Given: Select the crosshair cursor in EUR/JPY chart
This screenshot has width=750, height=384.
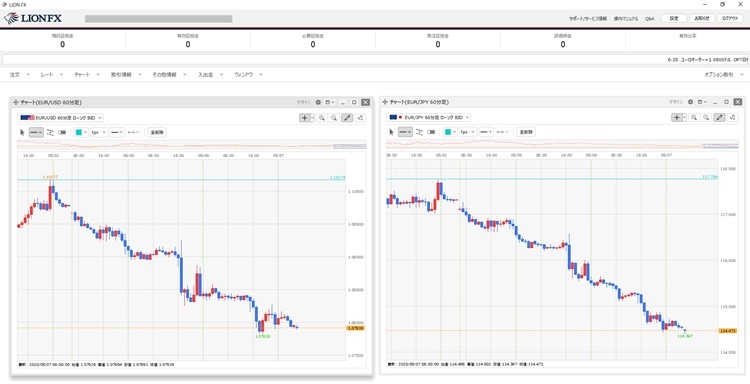Looking at the screenshot, I should tap(676, 117).
